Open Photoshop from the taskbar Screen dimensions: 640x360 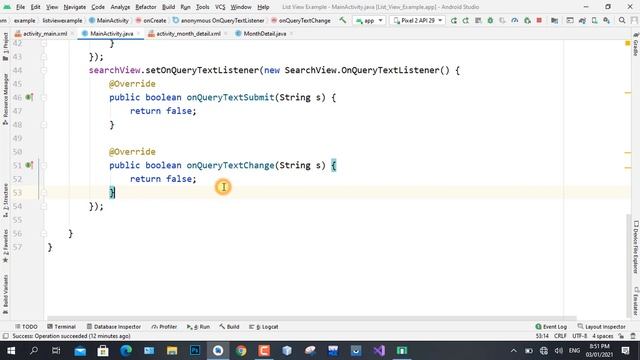click(x=195, y=351)
